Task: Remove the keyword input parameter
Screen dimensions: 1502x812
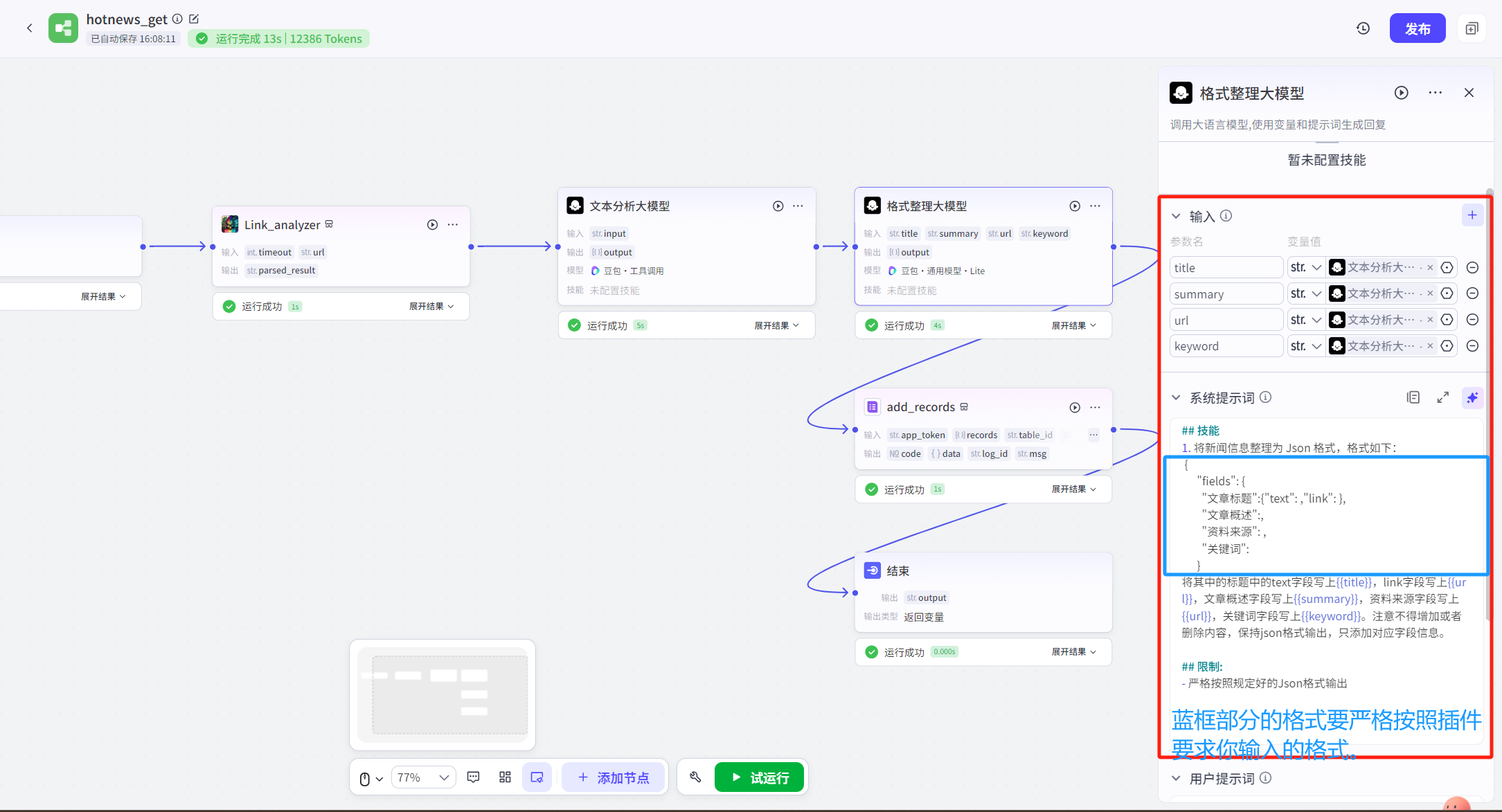Action: click(1473, 346)
